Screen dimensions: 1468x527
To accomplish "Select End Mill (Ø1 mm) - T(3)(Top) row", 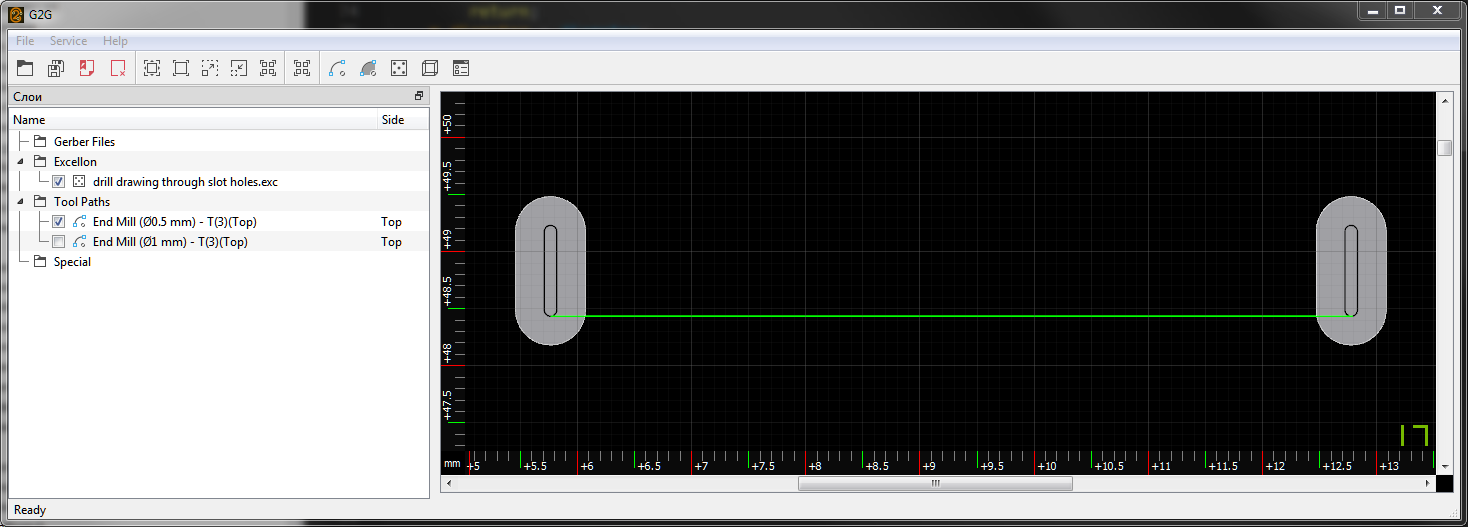I will (170, 242).
